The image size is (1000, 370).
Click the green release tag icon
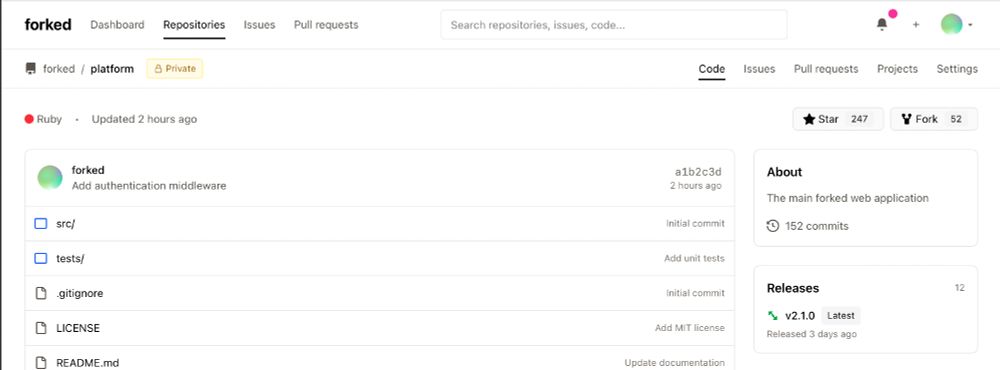pyautogui.click(x=773, y=315)
